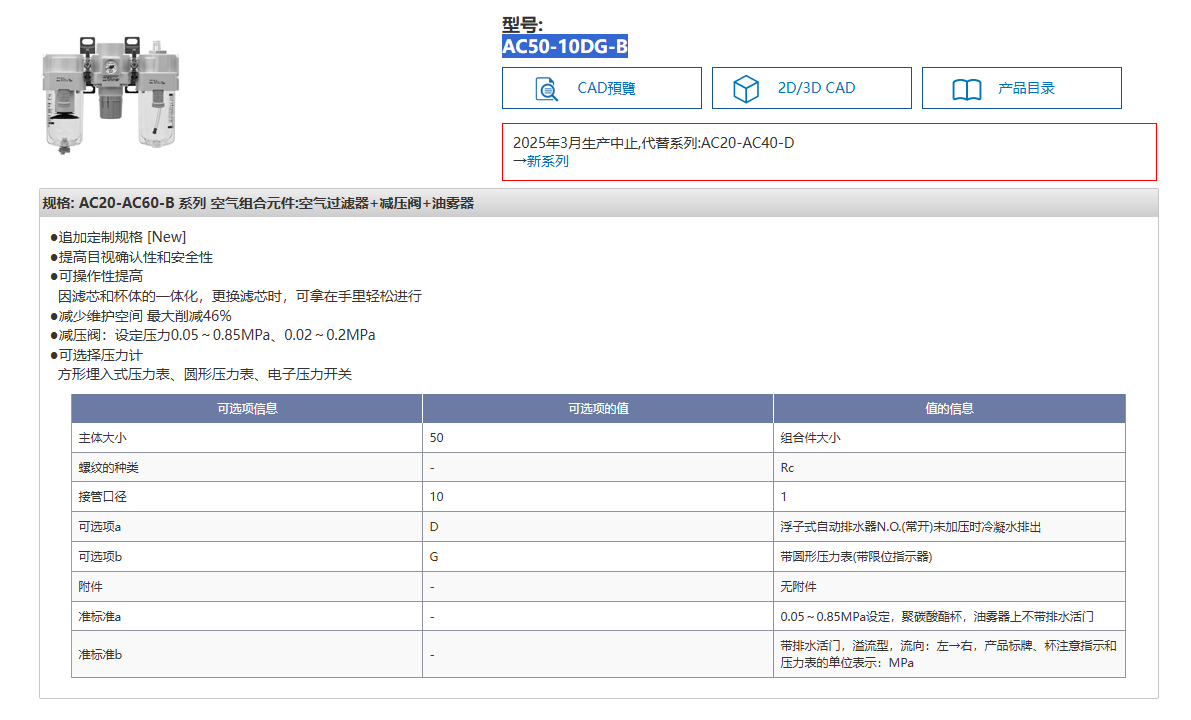Click the 可选项信息 column header
This screenshot has height=720, width=1191.
[x=247, y=409]
